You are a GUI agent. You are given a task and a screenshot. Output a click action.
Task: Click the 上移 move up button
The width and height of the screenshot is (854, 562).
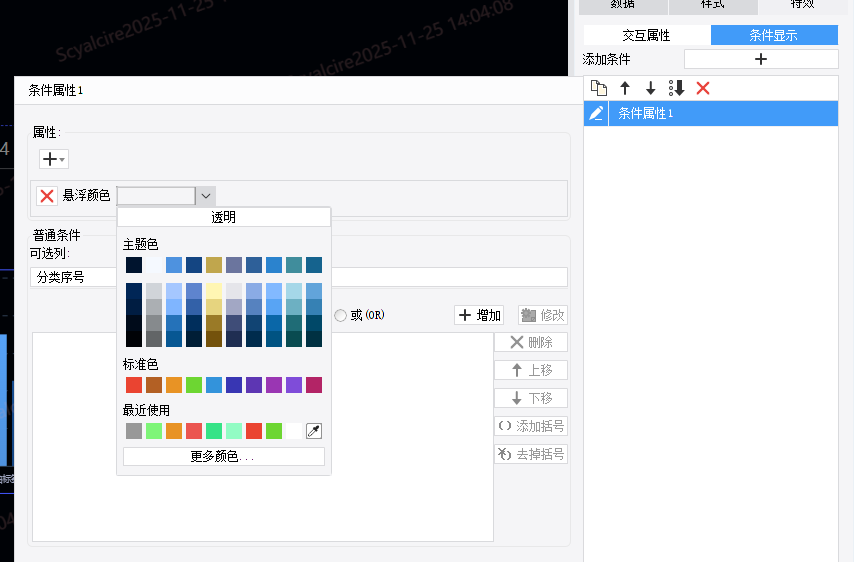(x=531, y=370)
